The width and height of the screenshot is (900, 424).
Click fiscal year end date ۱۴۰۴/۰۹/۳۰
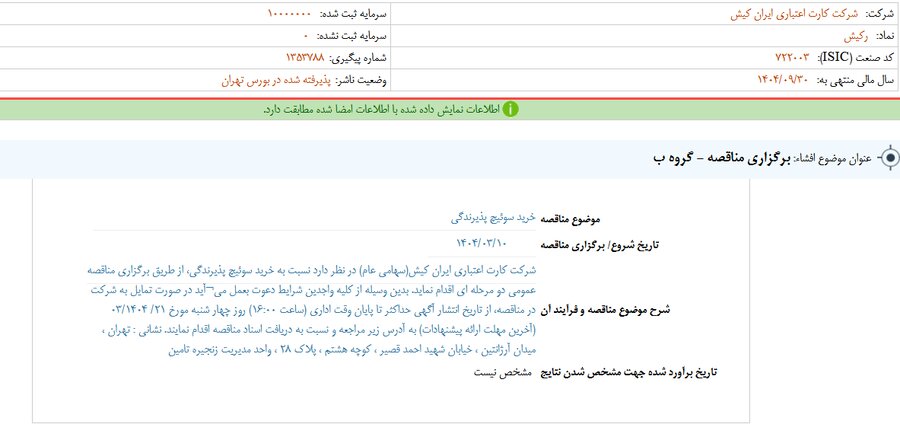(782, 80)
